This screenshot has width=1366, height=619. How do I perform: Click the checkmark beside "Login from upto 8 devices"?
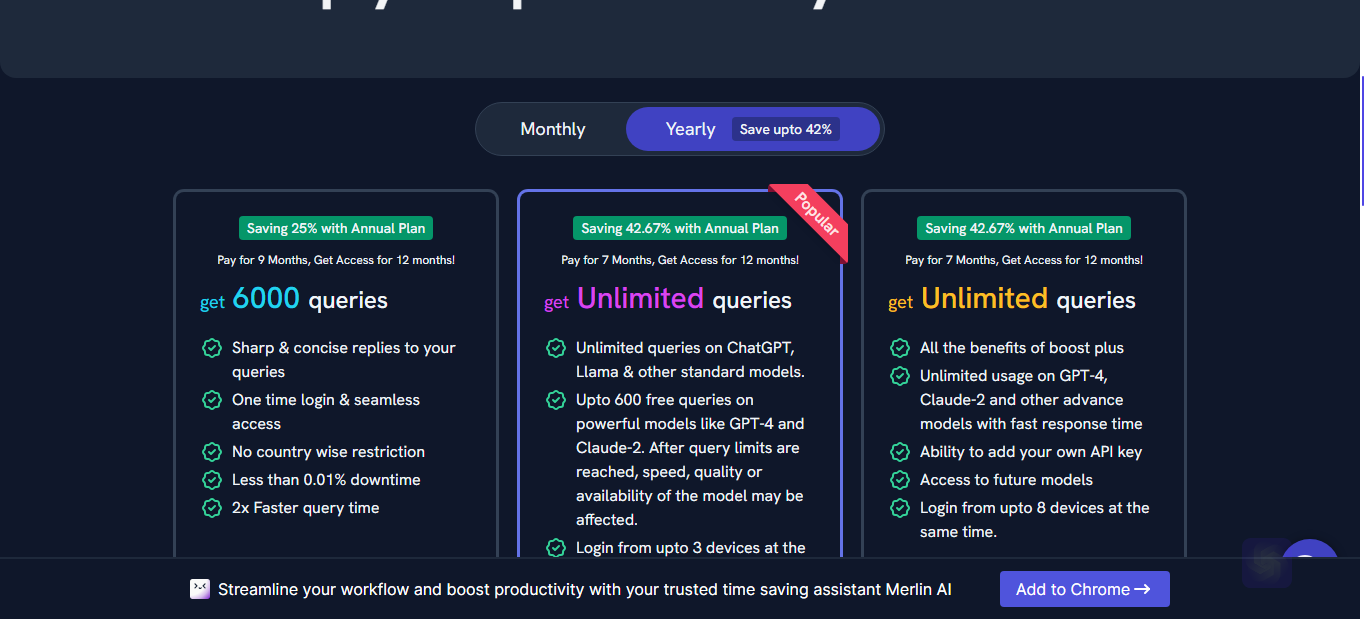click(x=900, y=508)
